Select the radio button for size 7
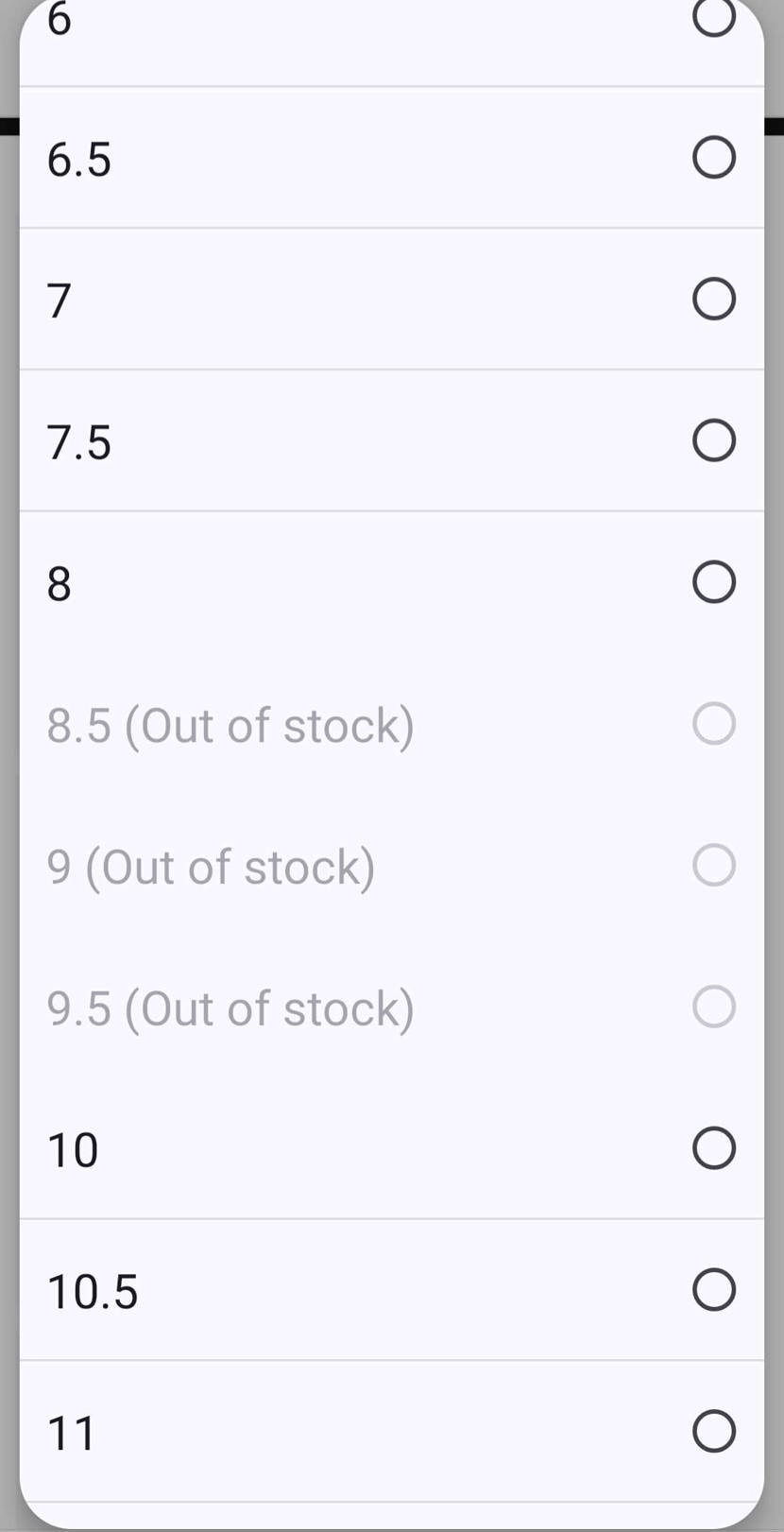The height and width of the screenshot is (1532, 784). click(713, 299)
